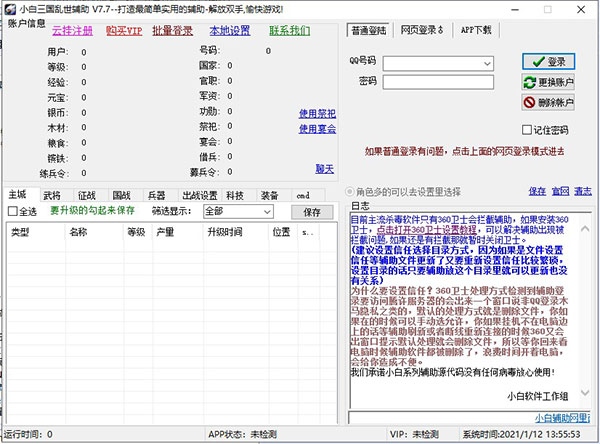
Task: Close the 小白三国乱世辅助 window
Action: (581, 9)
